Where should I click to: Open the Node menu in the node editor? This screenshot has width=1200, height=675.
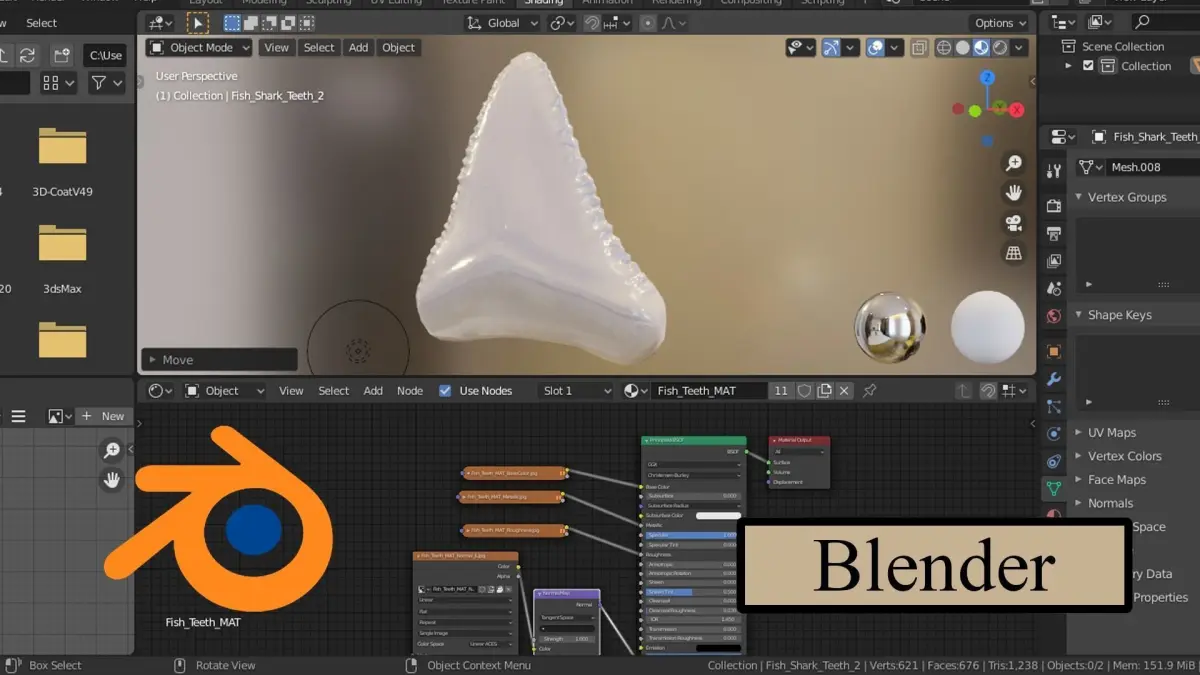410,391
